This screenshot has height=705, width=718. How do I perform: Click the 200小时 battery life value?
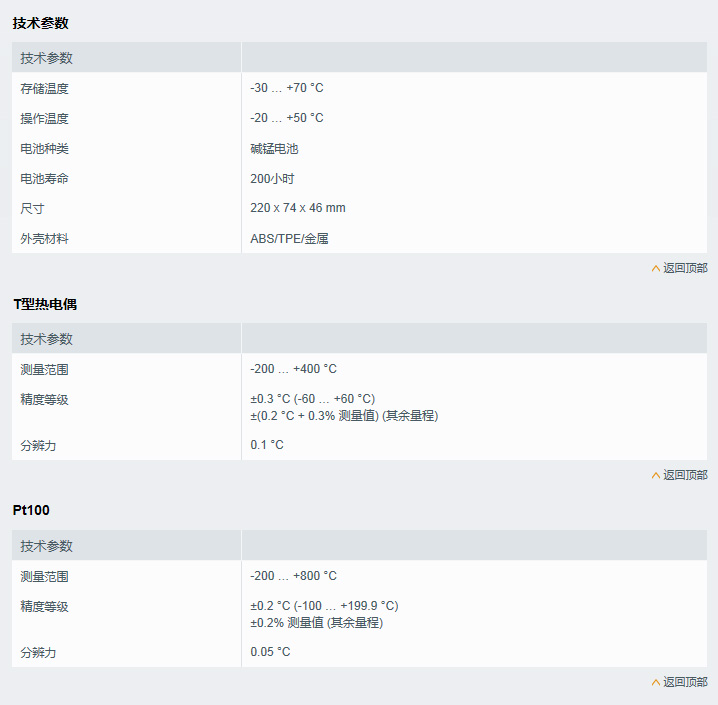pyautogui.click(x=272, y=178)
